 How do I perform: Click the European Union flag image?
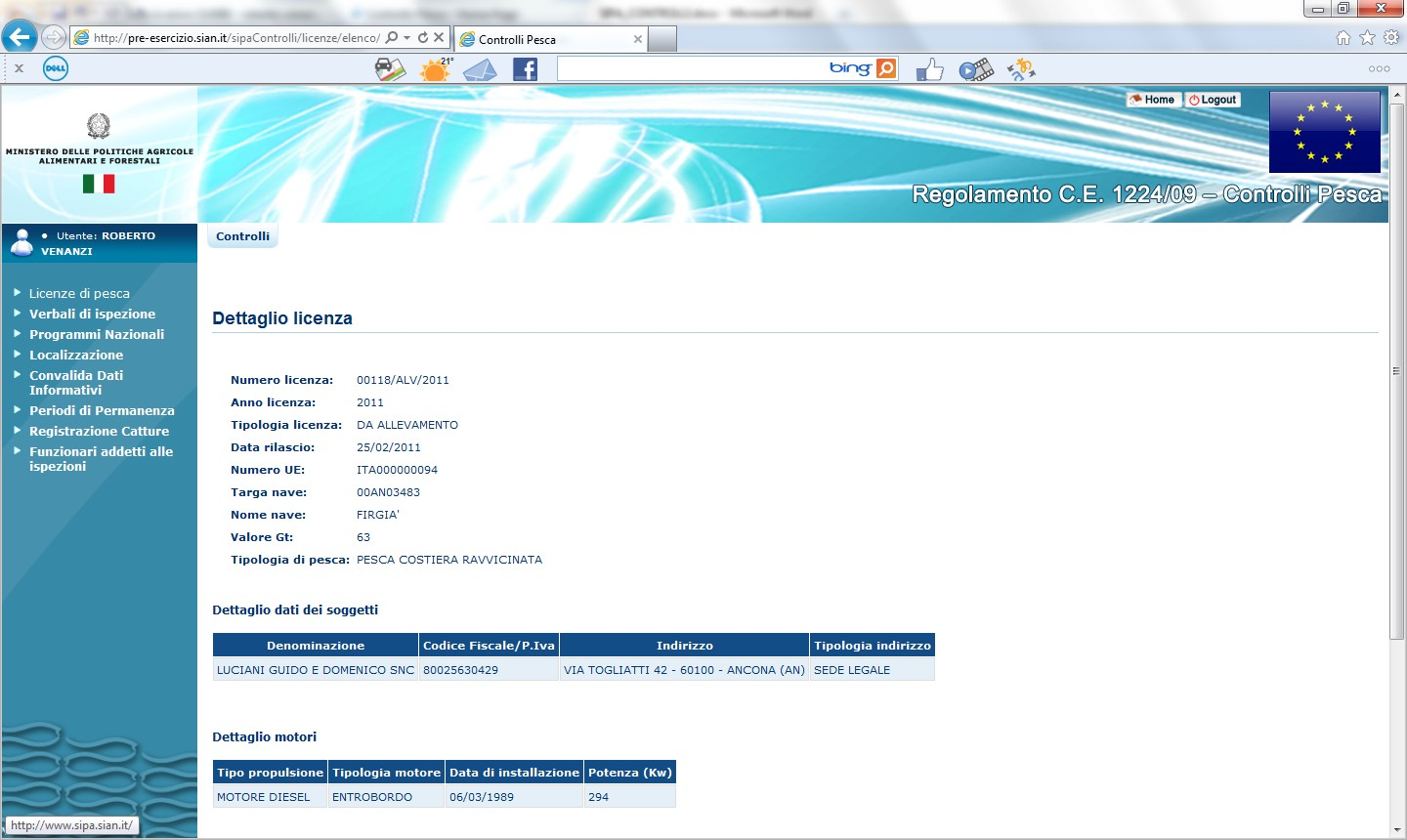point(1324,132)
